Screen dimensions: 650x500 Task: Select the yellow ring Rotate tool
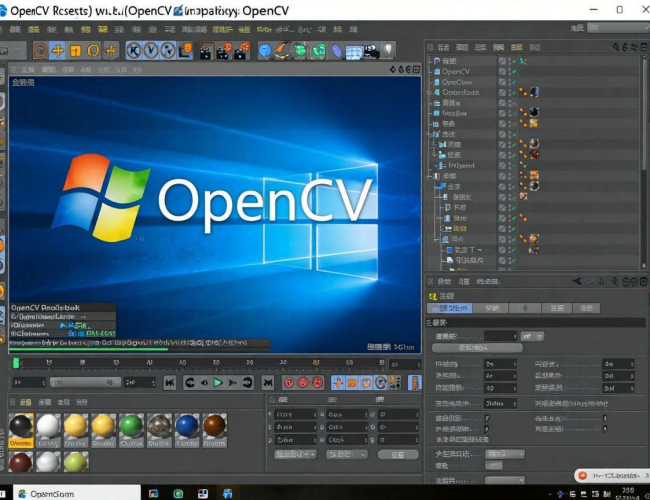[93, 51]
